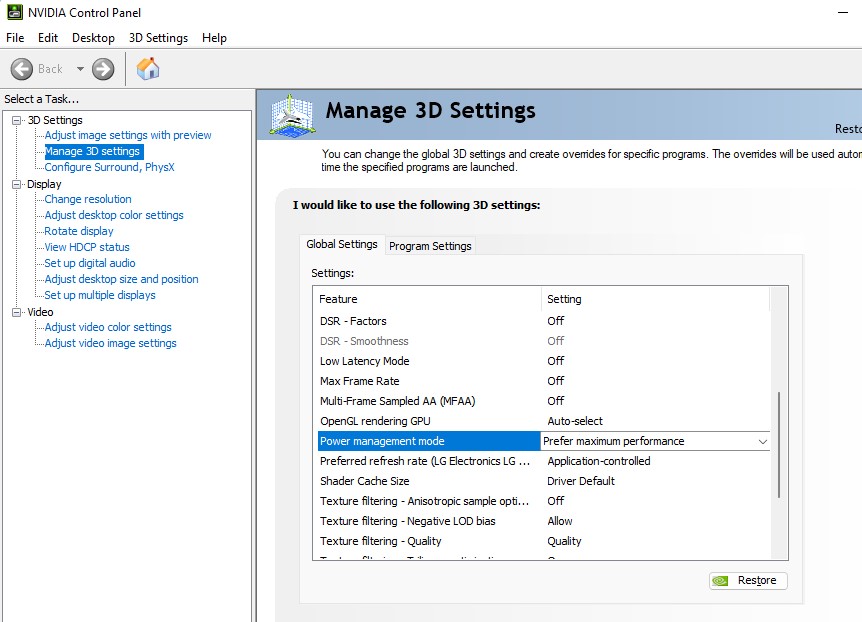Open Adjust video color settings
Screen dimensions: 862x622
pos(108,327)
